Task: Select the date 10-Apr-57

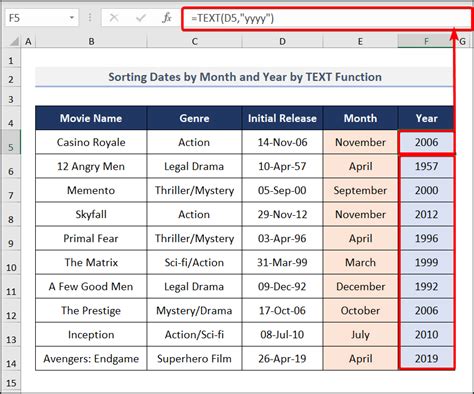Action: [282, 166]
